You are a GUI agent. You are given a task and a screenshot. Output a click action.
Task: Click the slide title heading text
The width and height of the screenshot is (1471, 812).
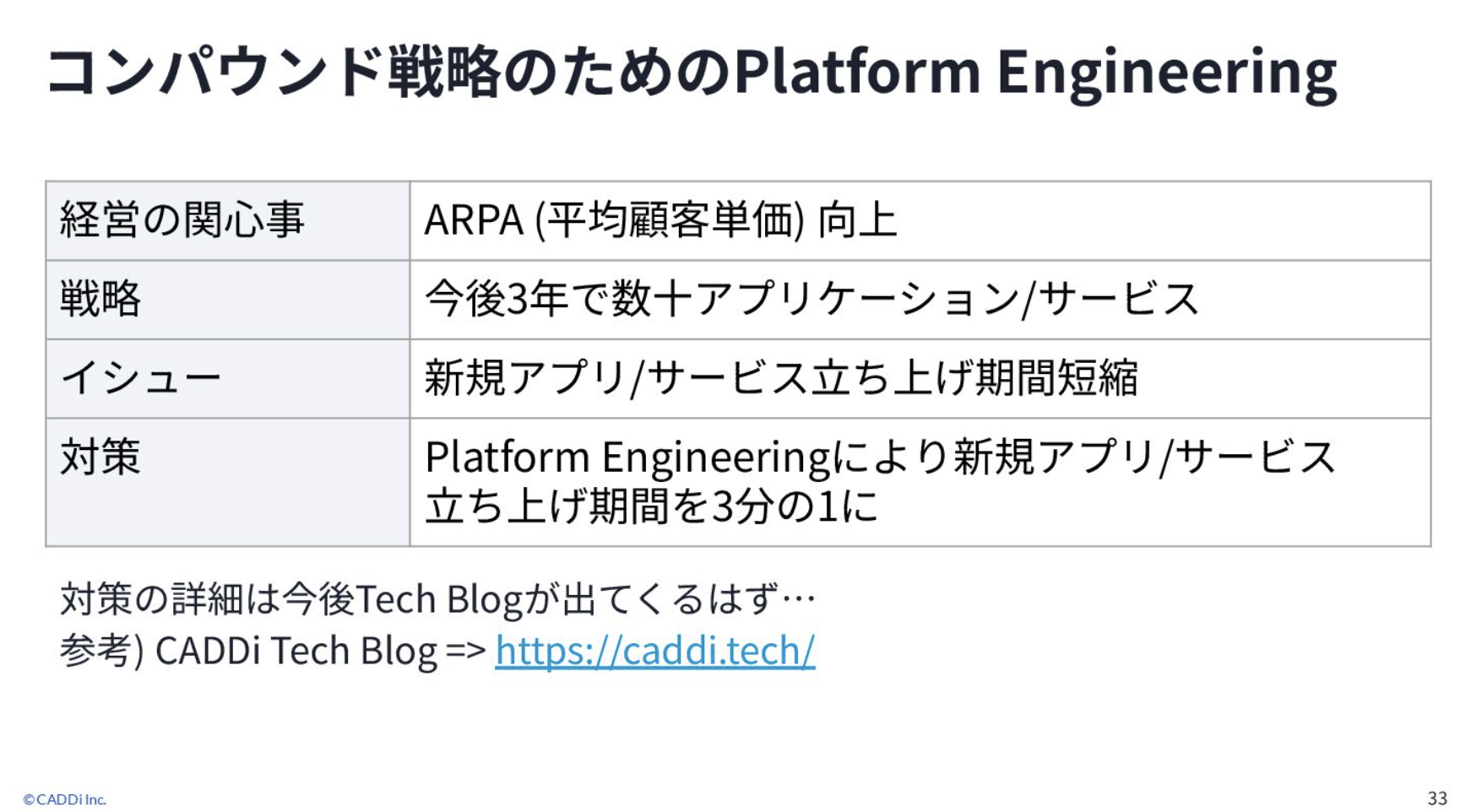[x=691, y=72]
